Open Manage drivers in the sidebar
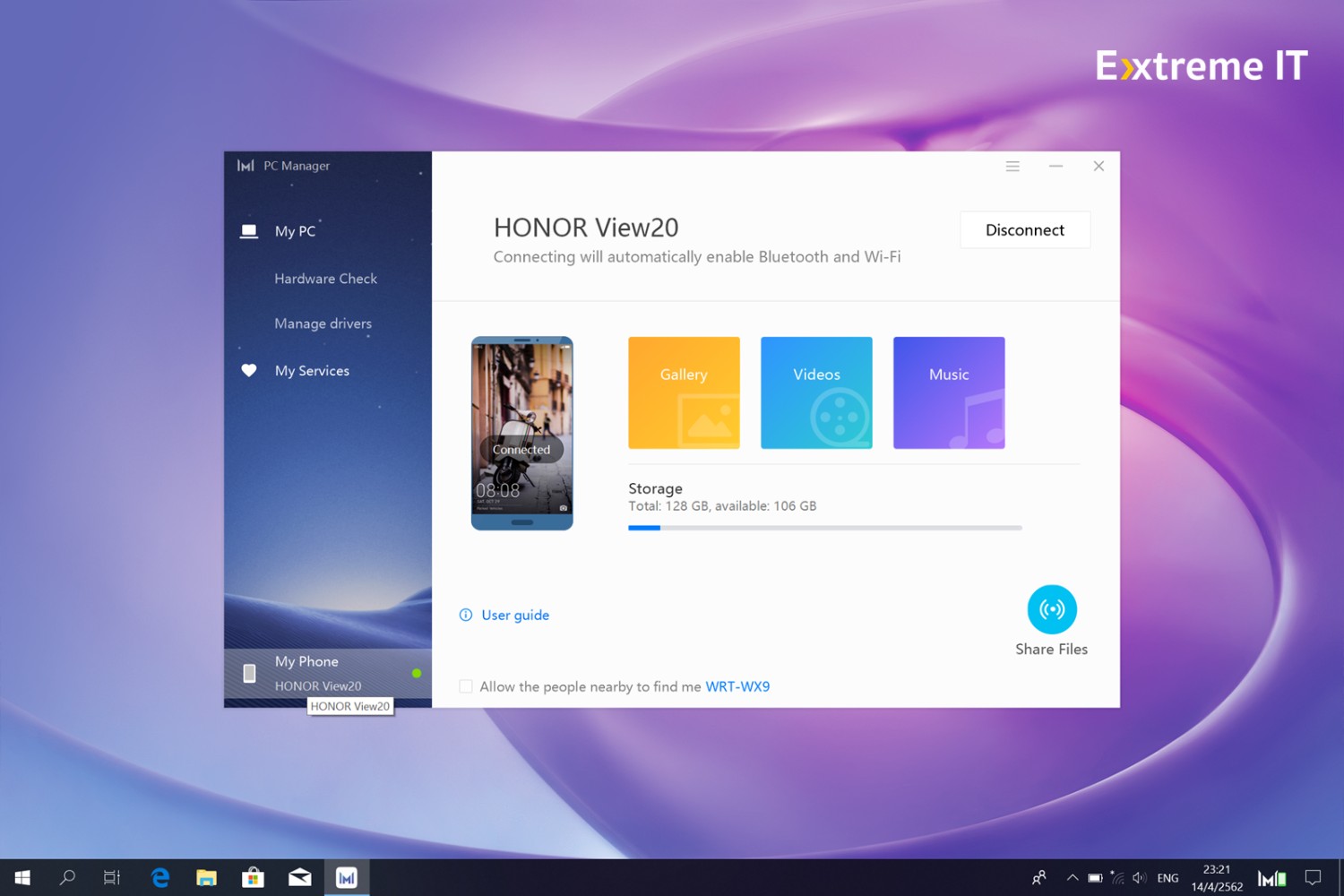 [x=323, y=323]
